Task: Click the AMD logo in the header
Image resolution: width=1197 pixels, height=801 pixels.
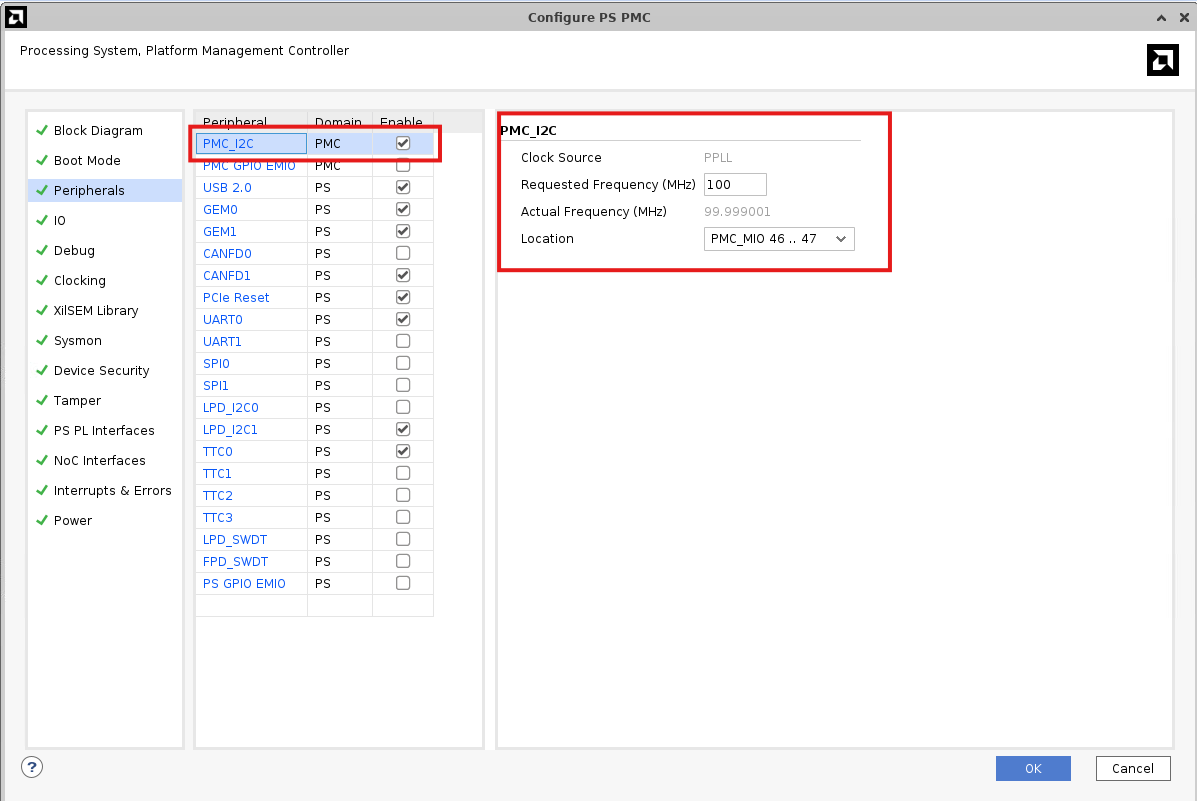Action: (1163, 60)
